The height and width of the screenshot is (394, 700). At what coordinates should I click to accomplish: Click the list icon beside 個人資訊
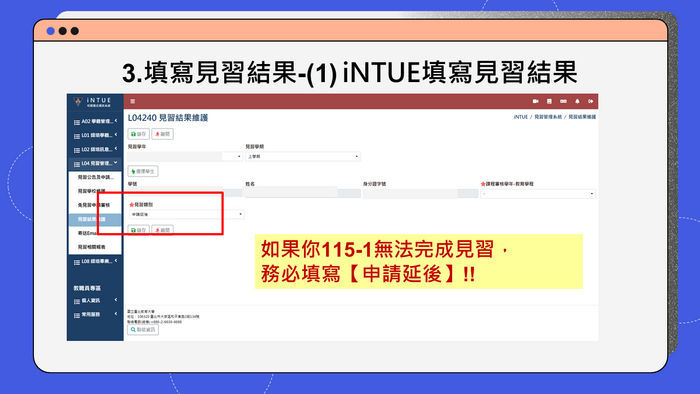coord(77,301)
